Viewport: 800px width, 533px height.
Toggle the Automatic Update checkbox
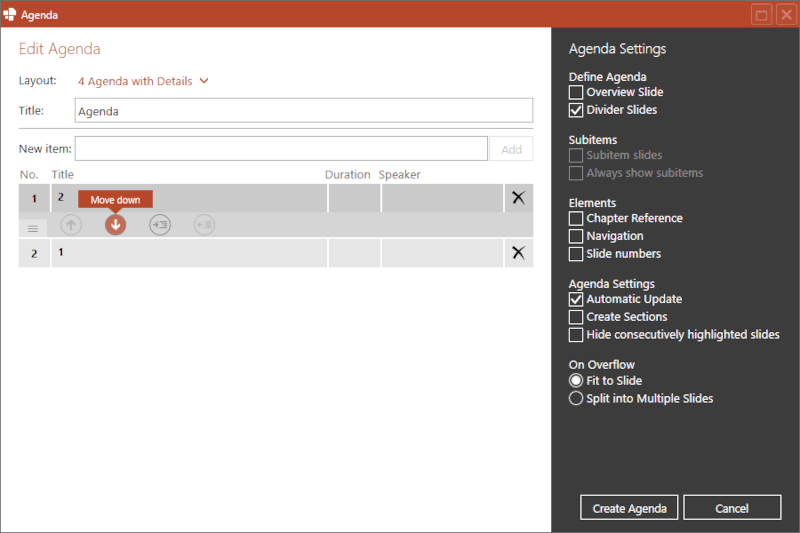tap(576, 299)
